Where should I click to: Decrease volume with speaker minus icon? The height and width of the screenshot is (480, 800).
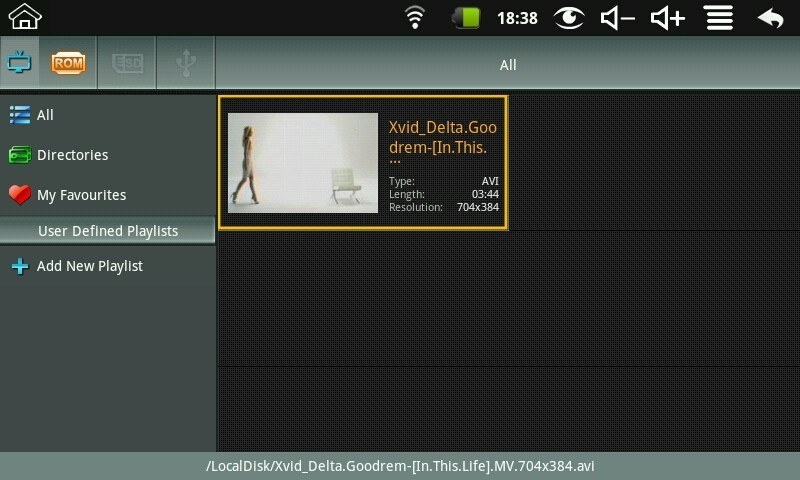[x=617, y=18]
